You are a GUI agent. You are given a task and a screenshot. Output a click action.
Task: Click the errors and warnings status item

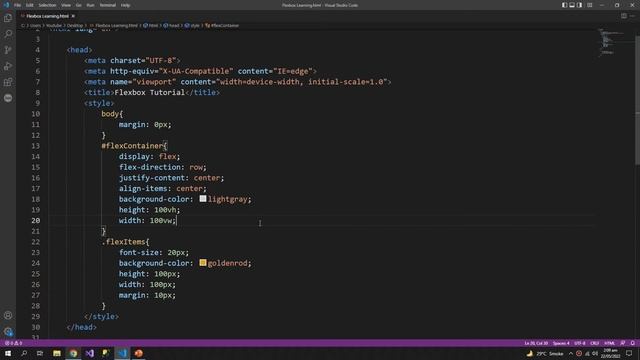pyautogui.click(x=13, y=343)
